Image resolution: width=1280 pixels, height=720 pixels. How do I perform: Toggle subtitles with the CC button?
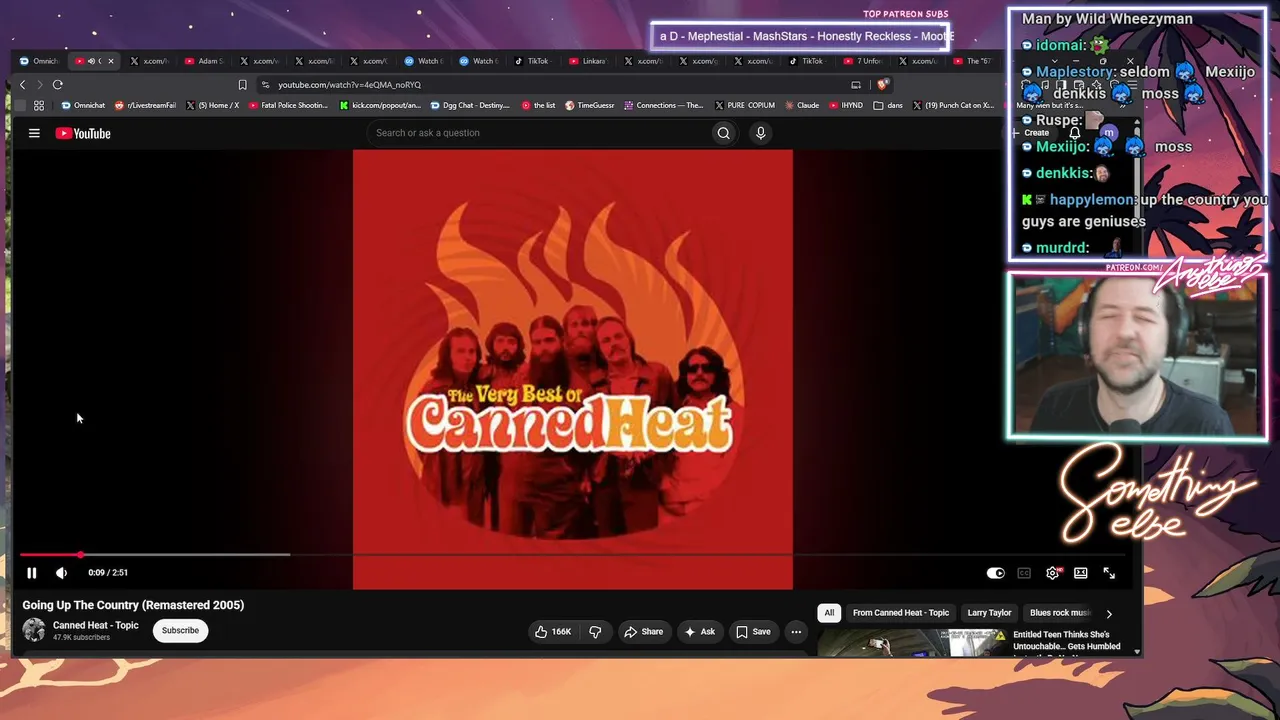coord(1024,573)
